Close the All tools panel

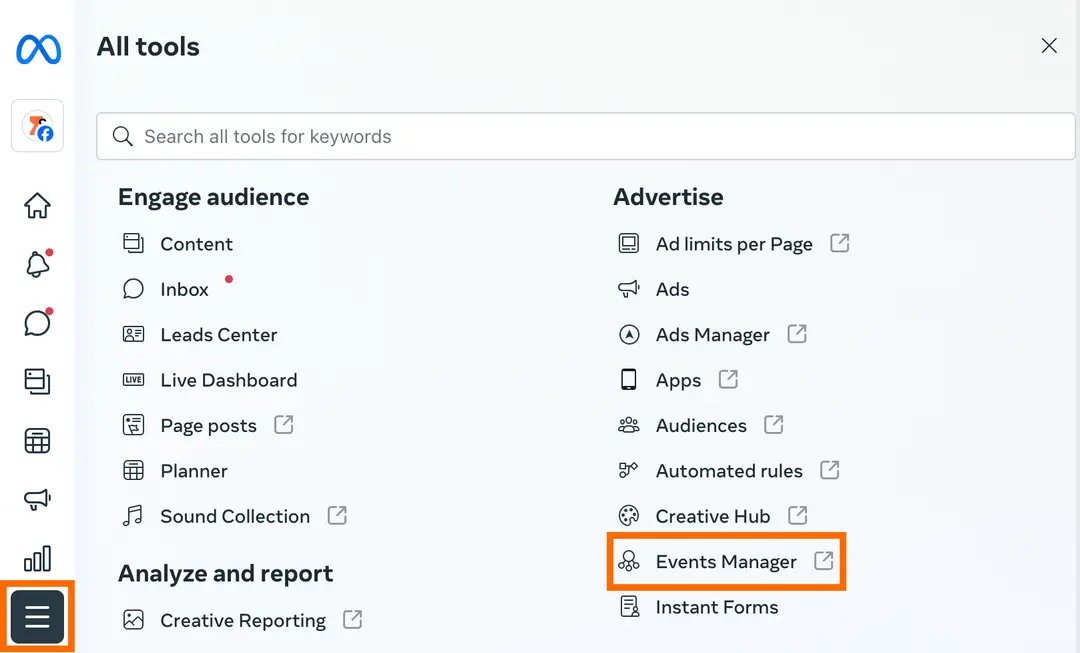1048,45
